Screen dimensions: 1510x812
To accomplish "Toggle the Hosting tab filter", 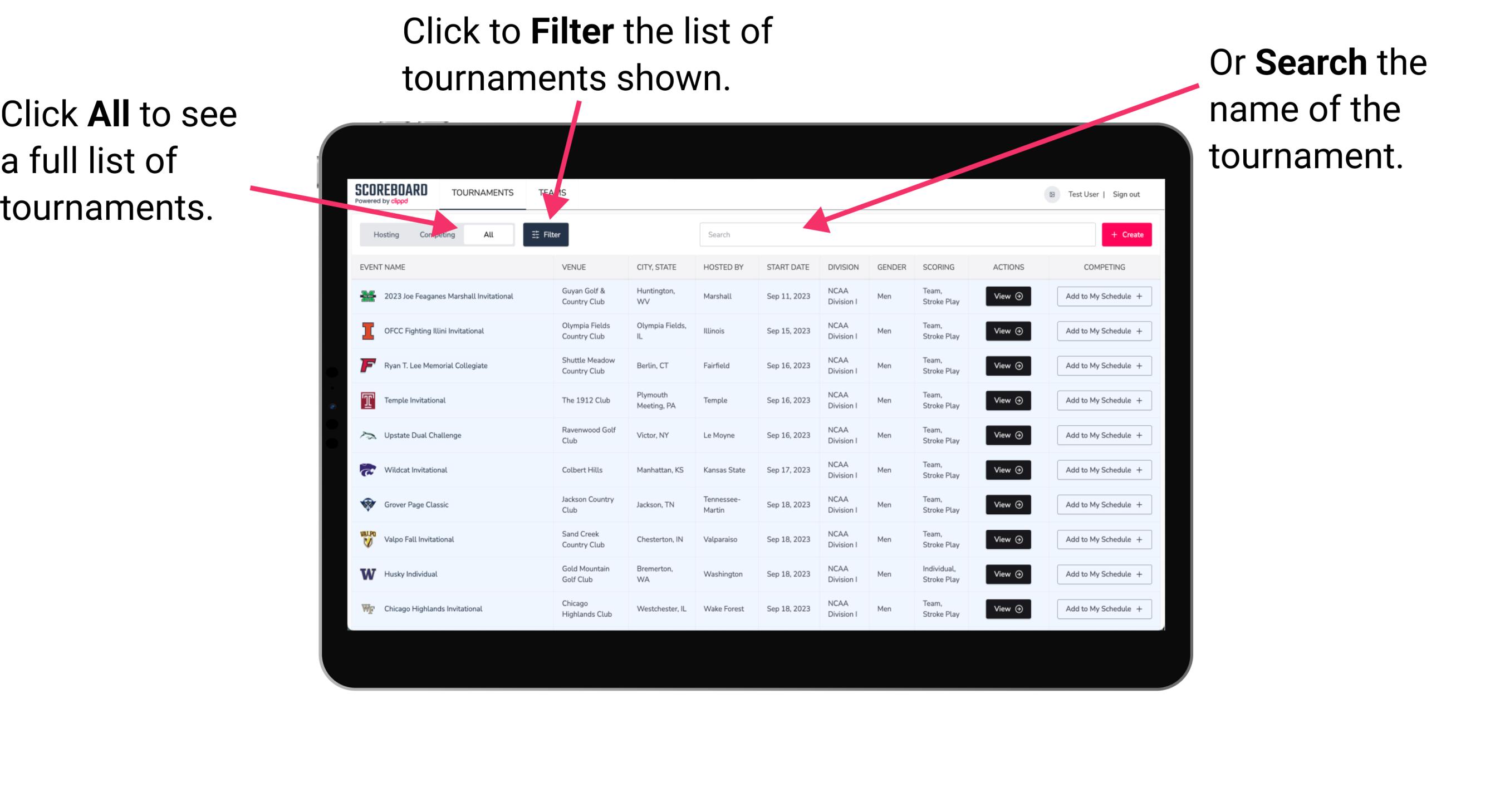I will click(x=385, y=234).
